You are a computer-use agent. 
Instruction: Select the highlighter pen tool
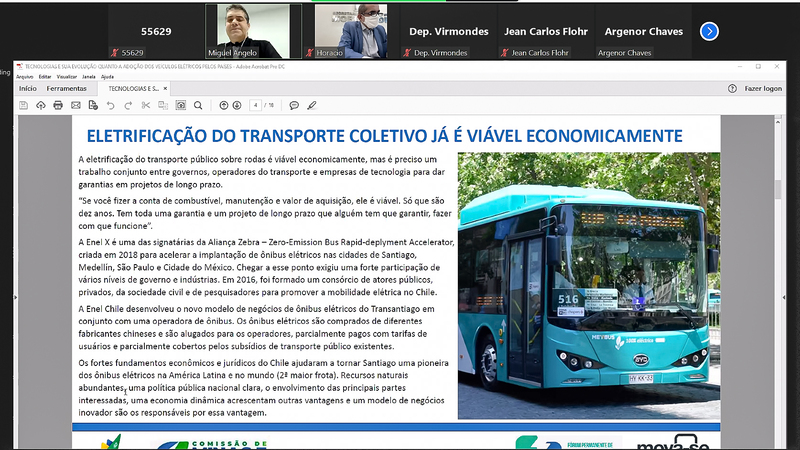pos(311,105)
